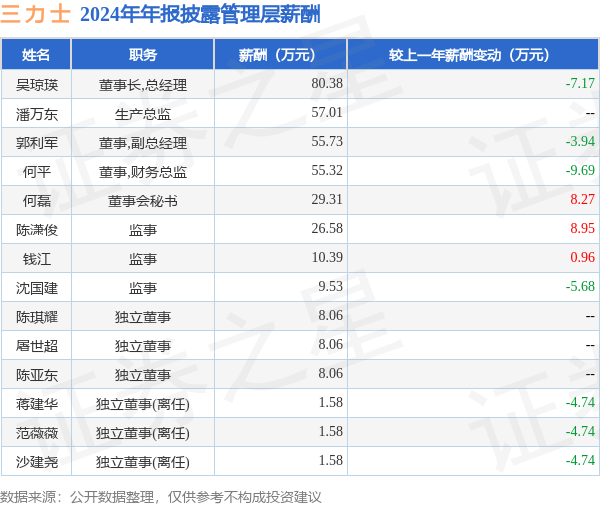
Task: Click salary value 55.32
Action: [x=327, y=171]
